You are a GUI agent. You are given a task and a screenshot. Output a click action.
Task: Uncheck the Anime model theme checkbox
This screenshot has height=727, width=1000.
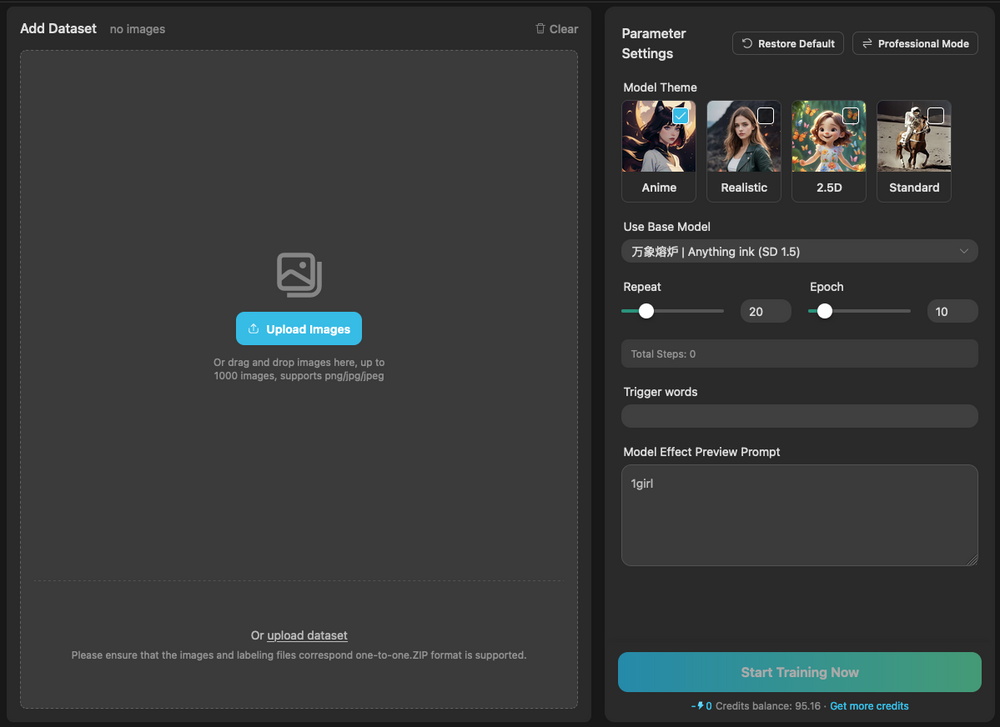(680, 116)
